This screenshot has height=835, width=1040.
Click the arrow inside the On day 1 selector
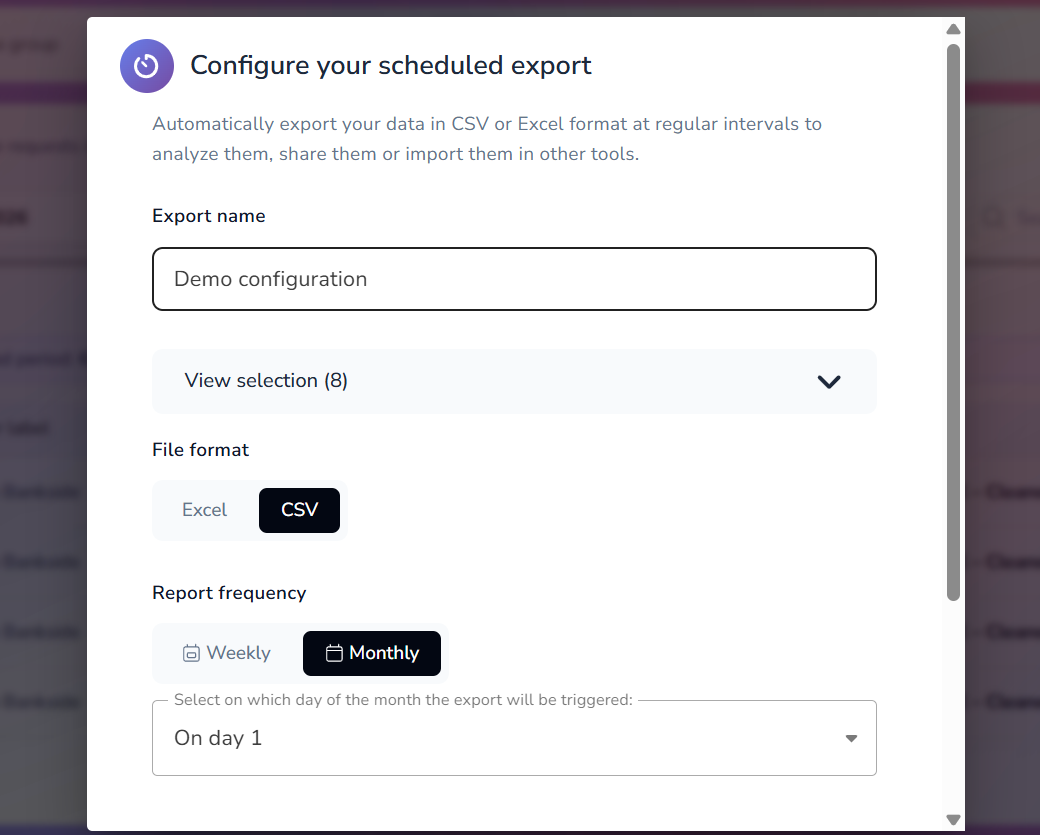click(x=851, y=737)
